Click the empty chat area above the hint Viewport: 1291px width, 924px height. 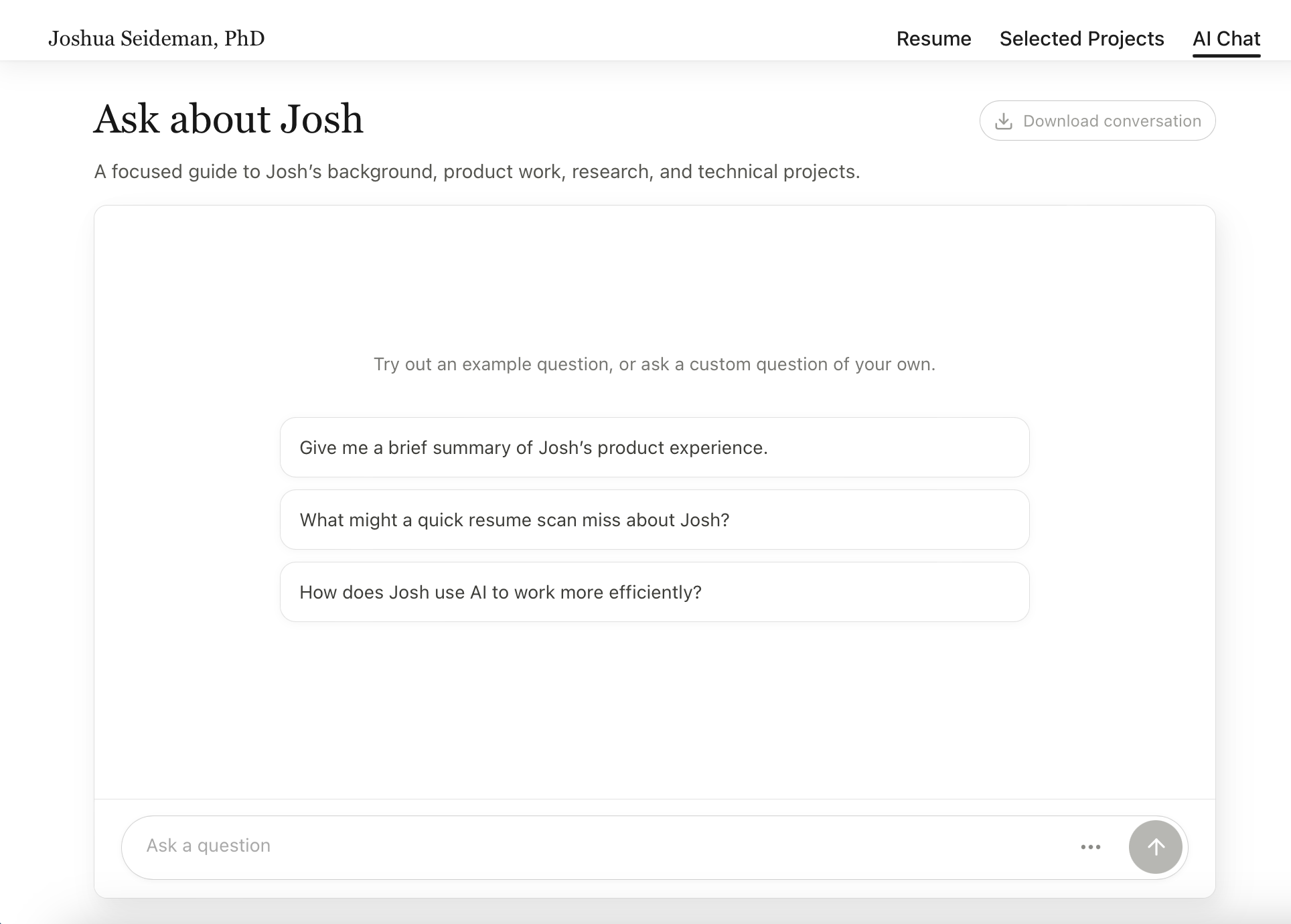pyautogui.click(x=654, y=281)
